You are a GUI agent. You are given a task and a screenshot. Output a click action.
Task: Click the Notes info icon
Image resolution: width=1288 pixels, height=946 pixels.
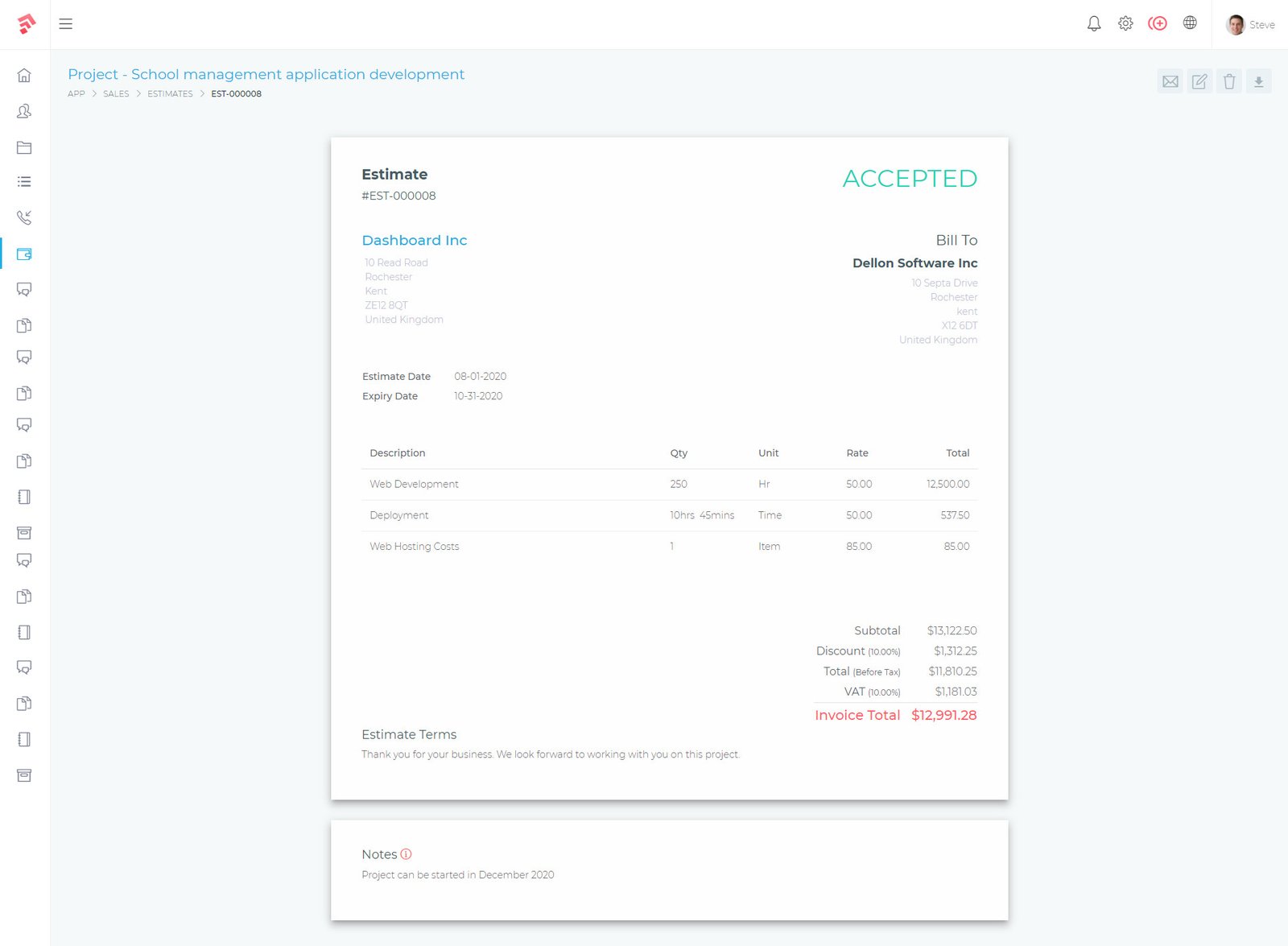pos(406,854)
